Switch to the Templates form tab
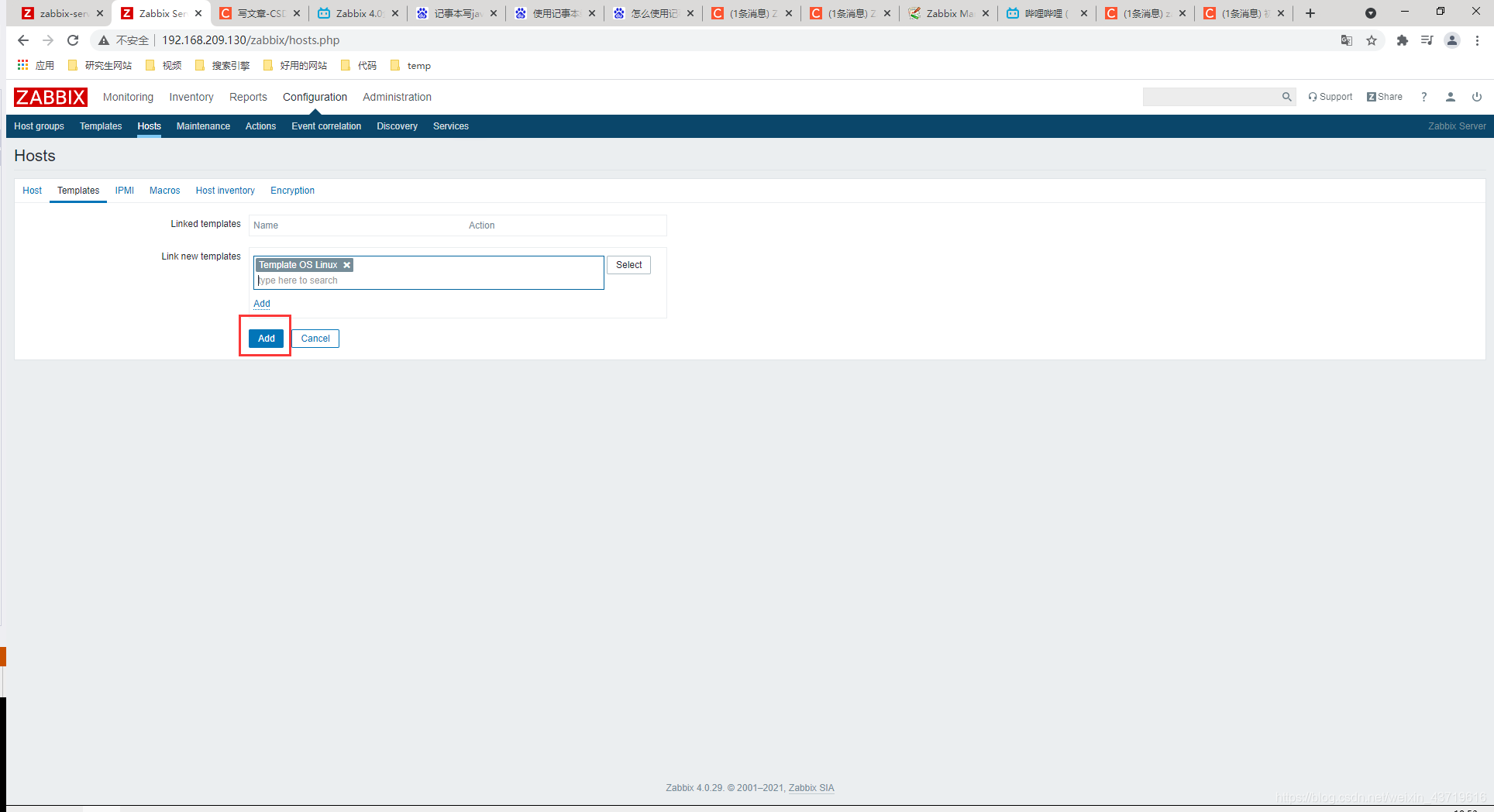This screenshot has width=1494, height=812. click(78, 191)
